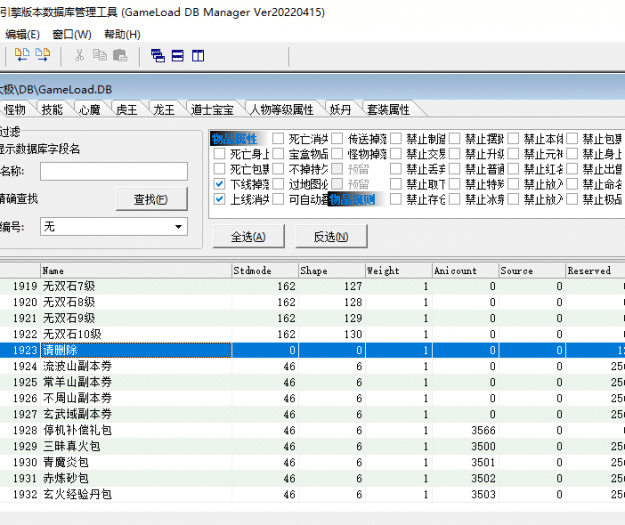Image resolution: width=625 pixels, height=525 pixels.
Task: Click the 名称 search input field
Action: click(x=113, y=172)
